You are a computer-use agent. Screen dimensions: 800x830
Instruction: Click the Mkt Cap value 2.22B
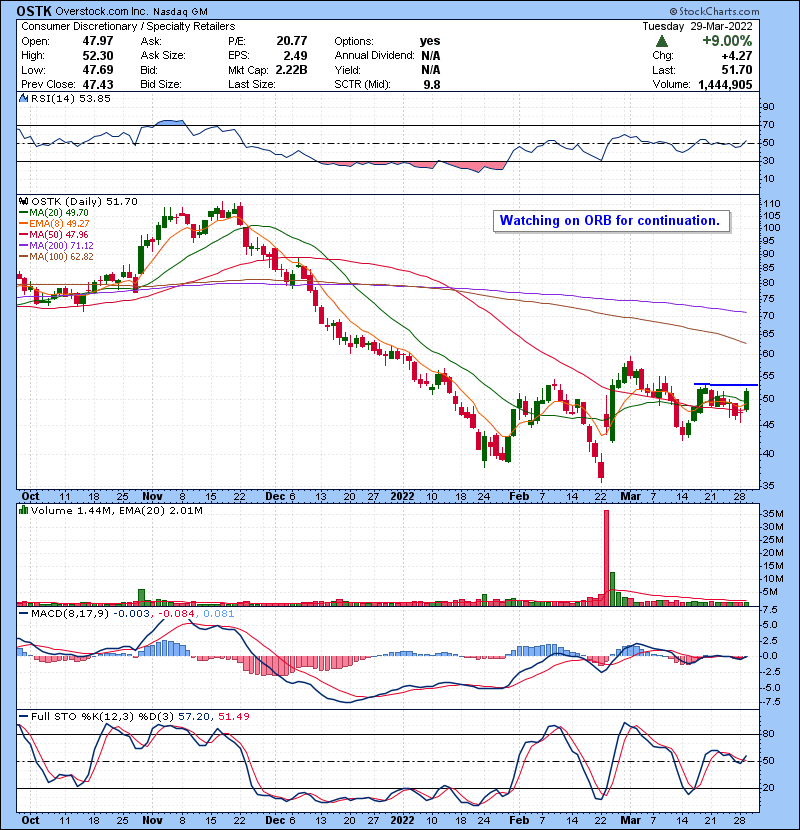click(x=292, y=70)
